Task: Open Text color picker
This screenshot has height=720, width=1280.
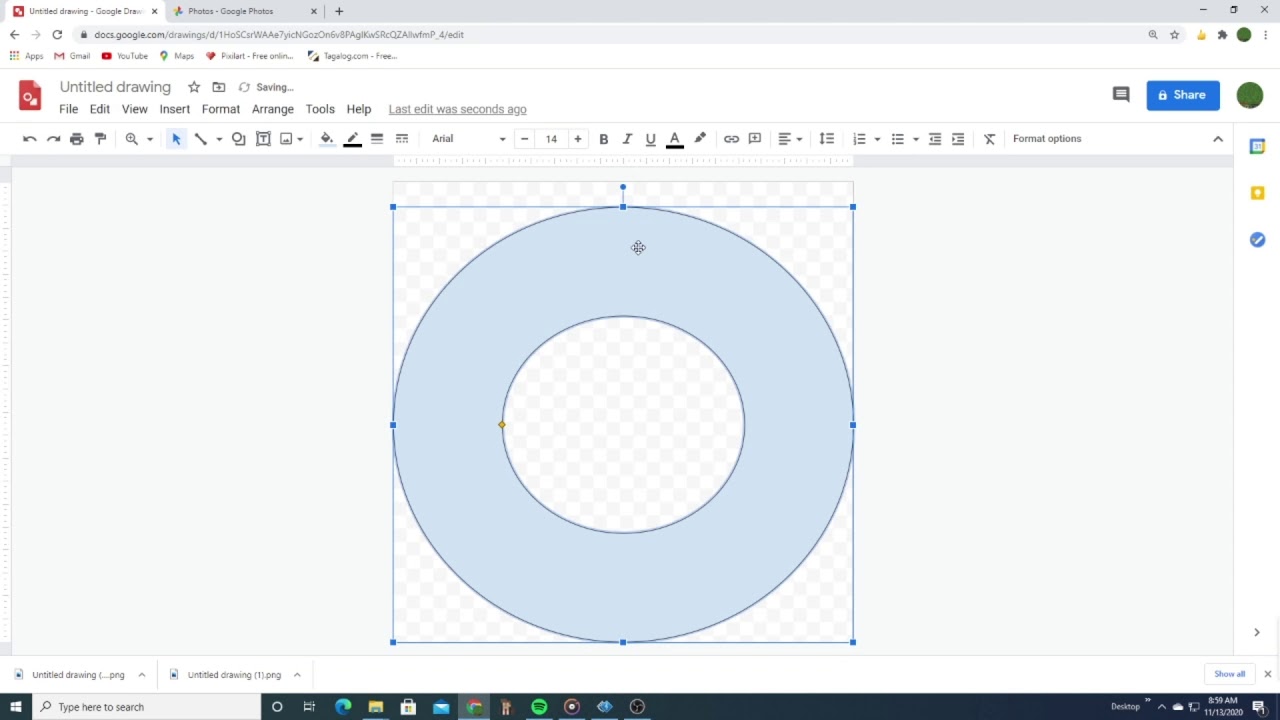Action: [x=675, y=139]
